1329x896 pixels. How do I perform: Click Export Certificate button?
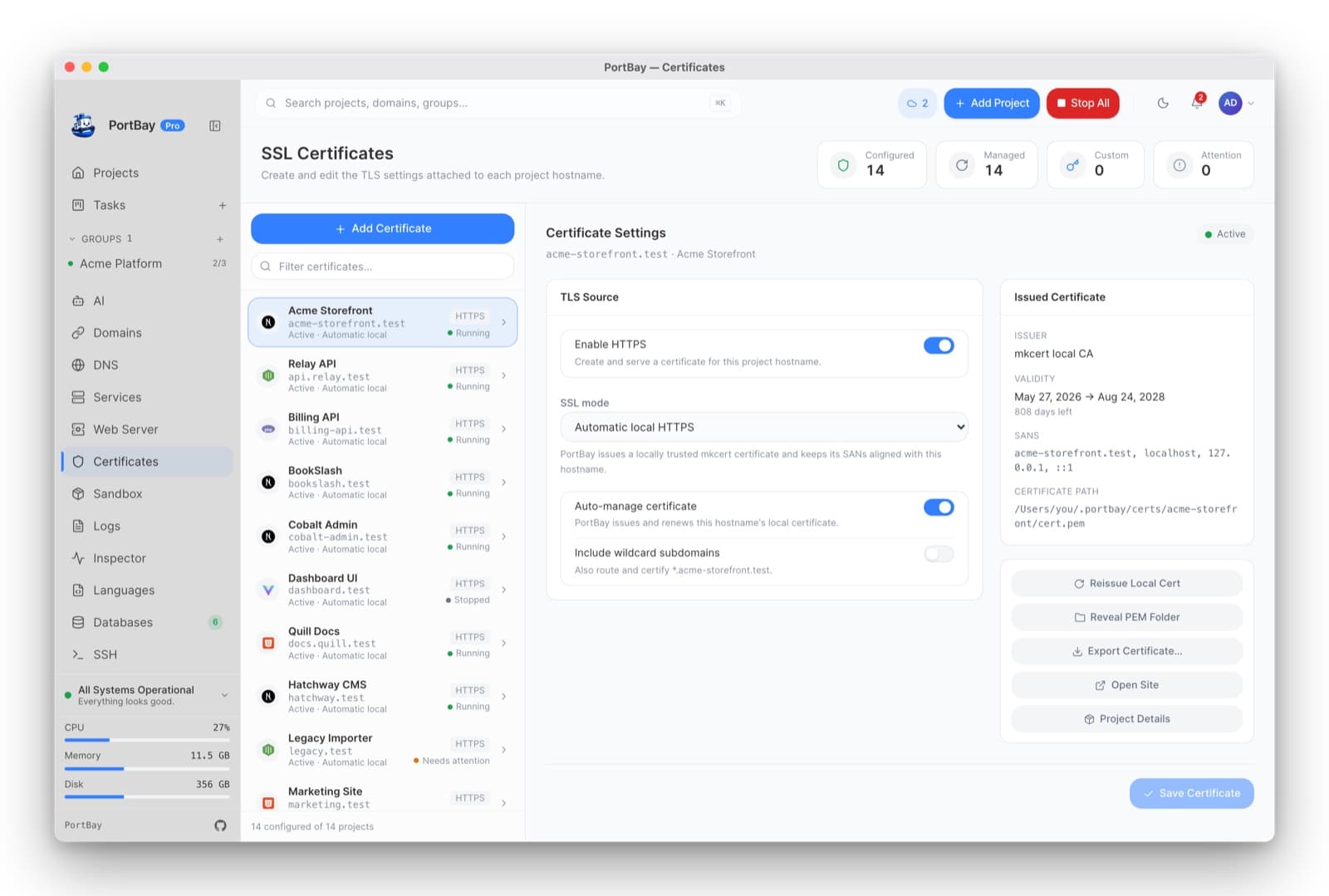pyautogui.click(x=1127, y=651)
